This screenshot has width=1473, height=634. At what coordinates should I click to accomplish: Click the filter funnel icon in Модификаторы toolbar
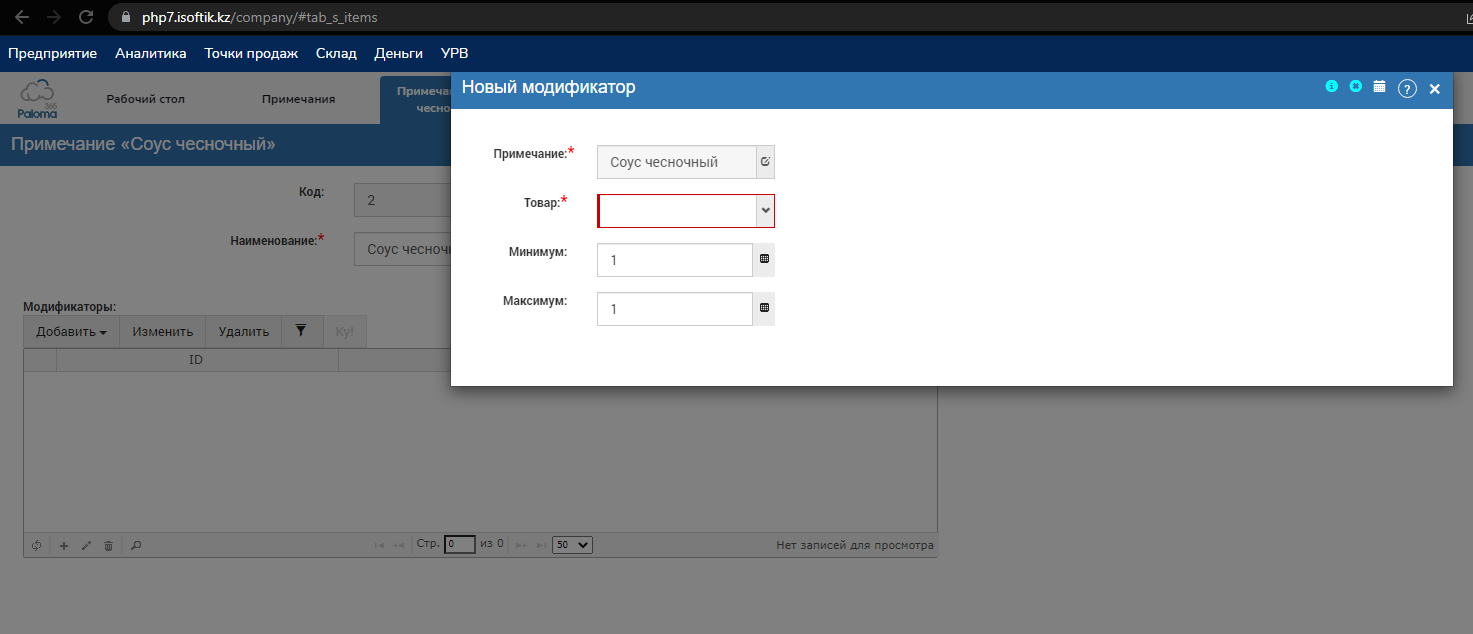point(301,331)
